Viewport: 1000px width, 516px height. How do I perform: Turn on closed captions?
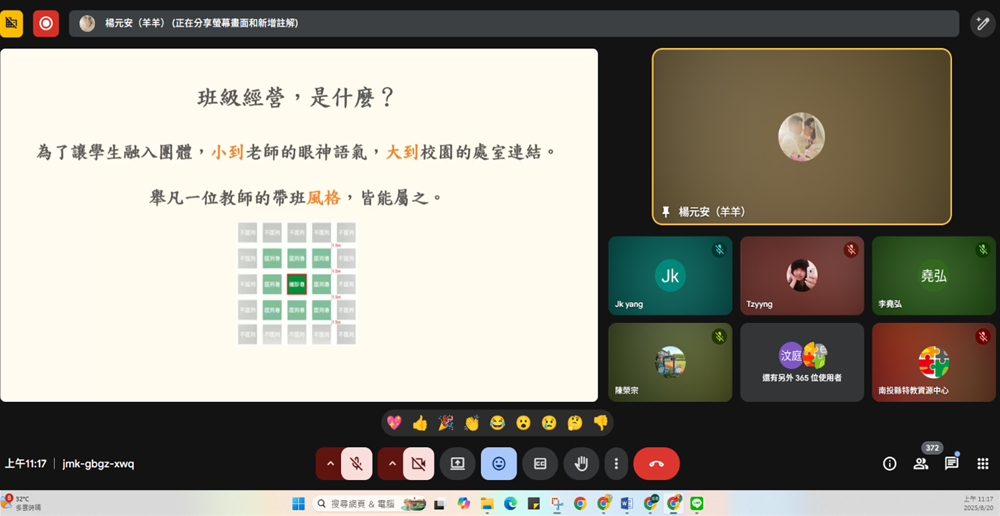[540, 464]
